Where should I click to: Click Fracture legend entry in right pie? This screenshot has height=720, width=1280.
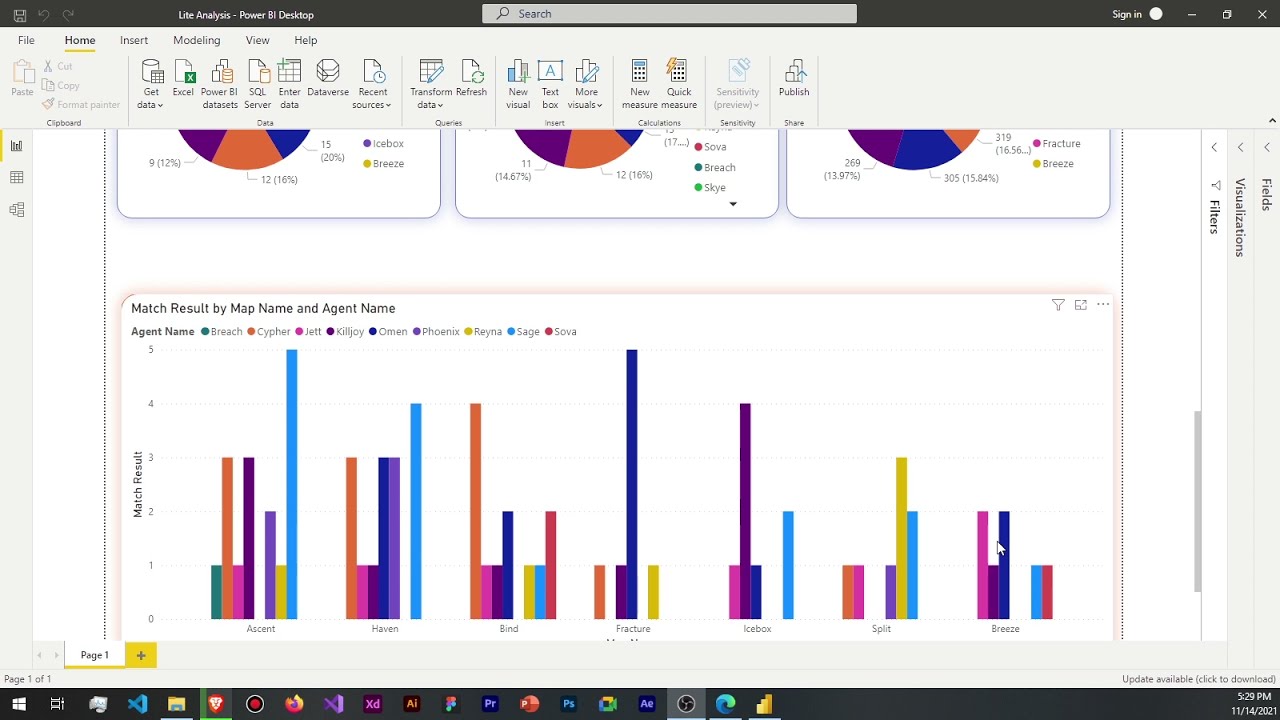[1056, 144]
